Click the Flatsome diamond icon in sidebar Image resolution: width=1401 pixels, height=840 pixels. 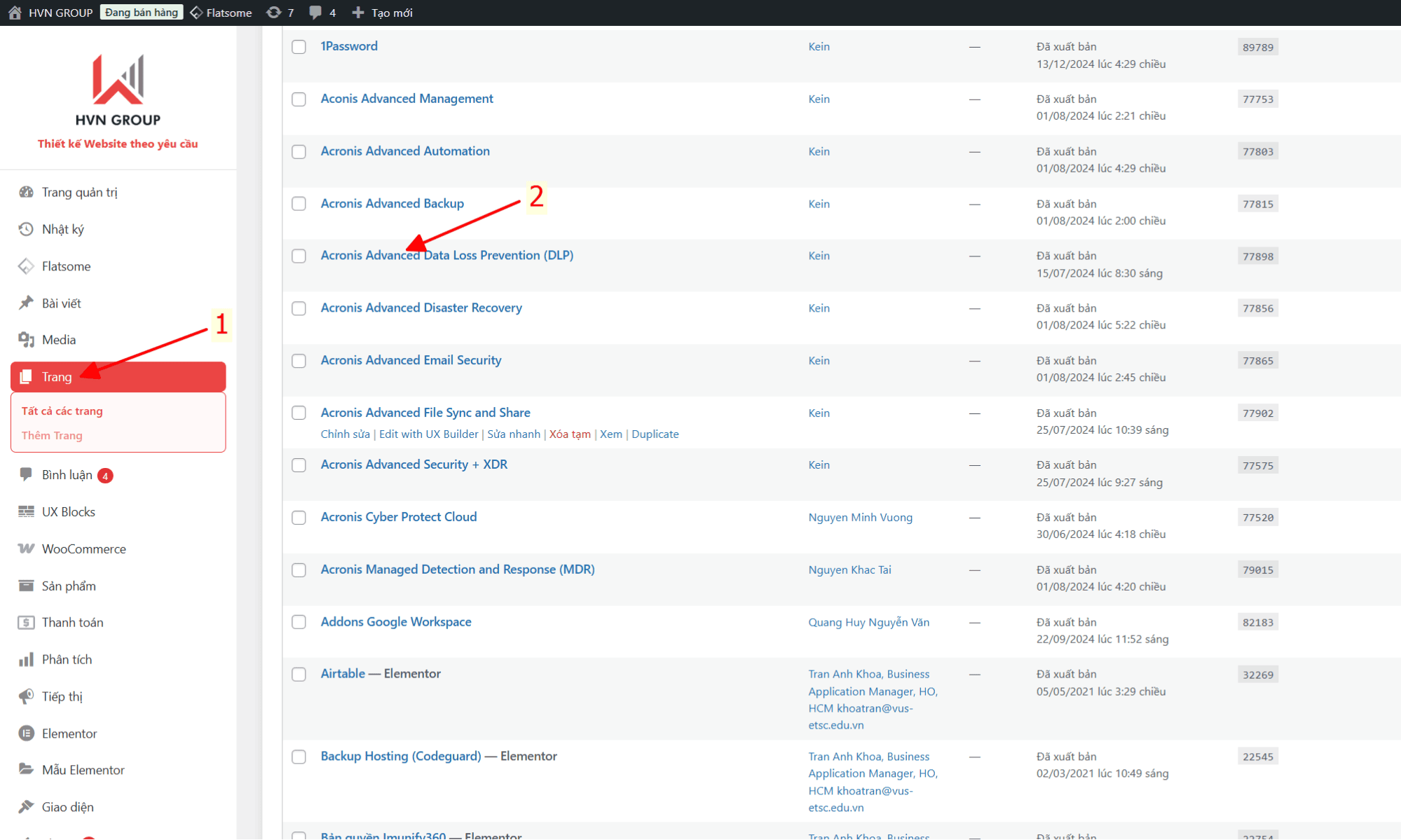pos(26,266)
